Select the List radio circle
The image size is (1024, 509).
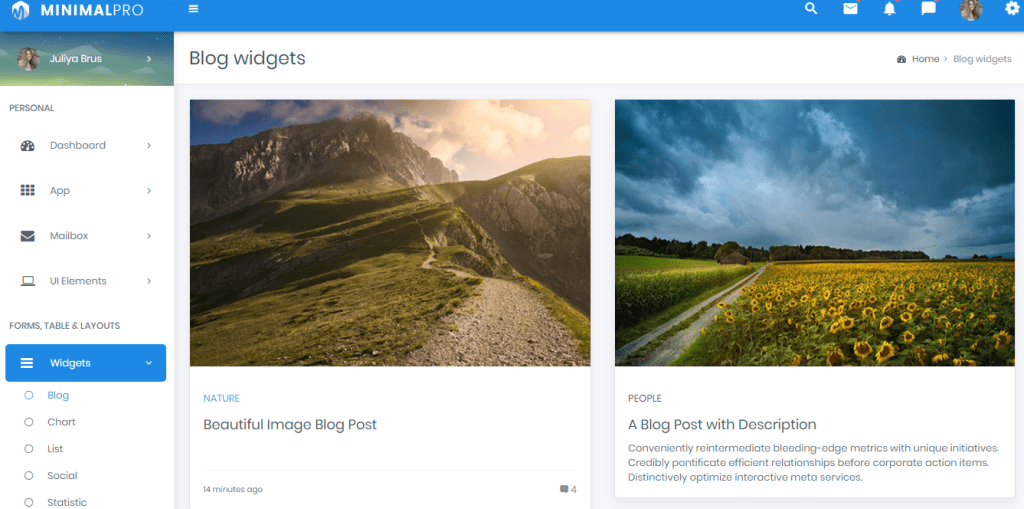click(29, 449)
